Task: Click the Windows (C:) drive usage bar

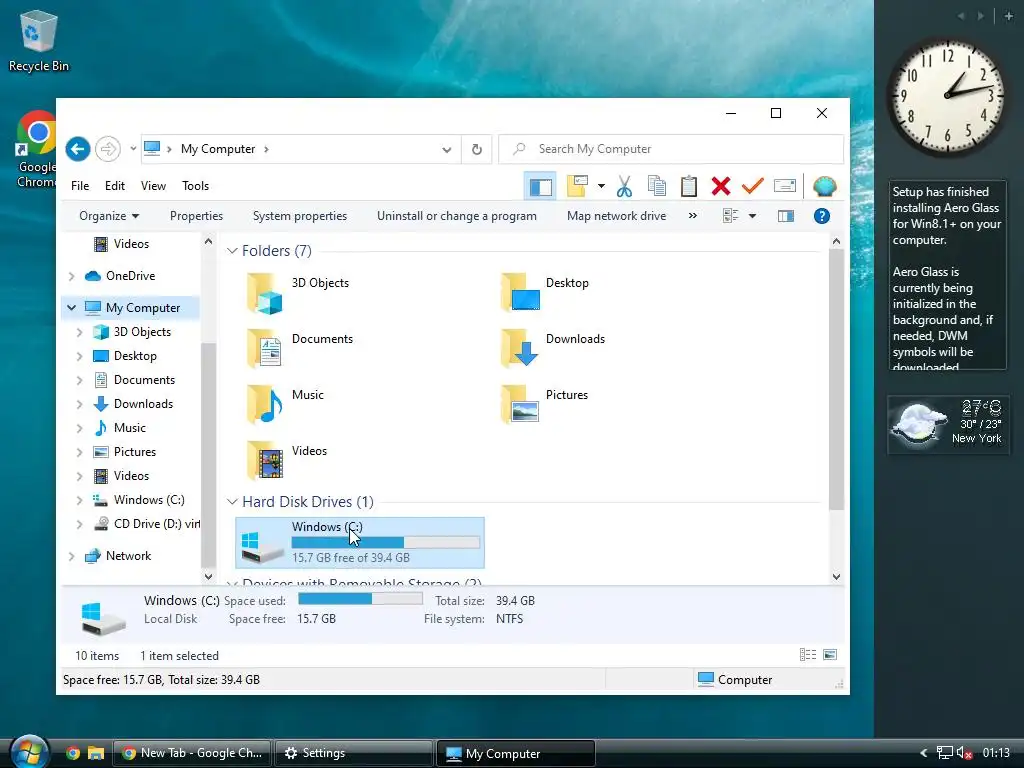Action: coord(385,542)
